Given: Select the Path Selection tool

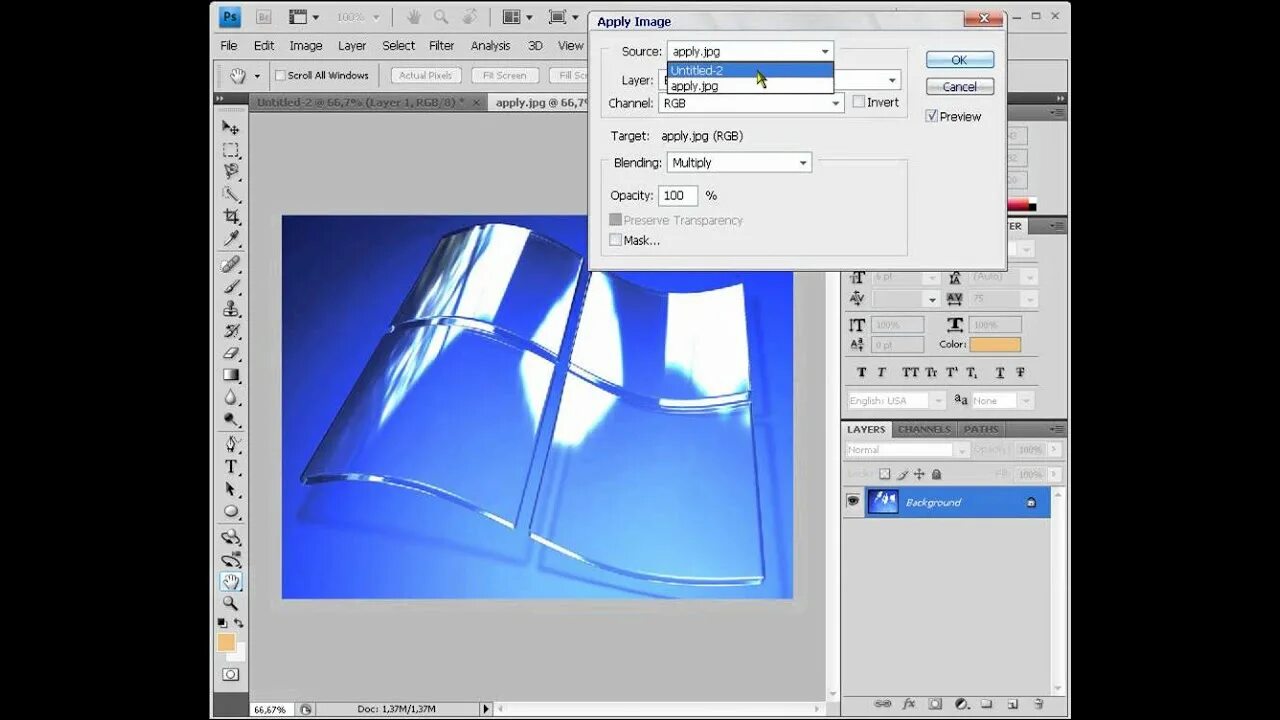Looking at the screenshot, I should [x=231, y=489].
